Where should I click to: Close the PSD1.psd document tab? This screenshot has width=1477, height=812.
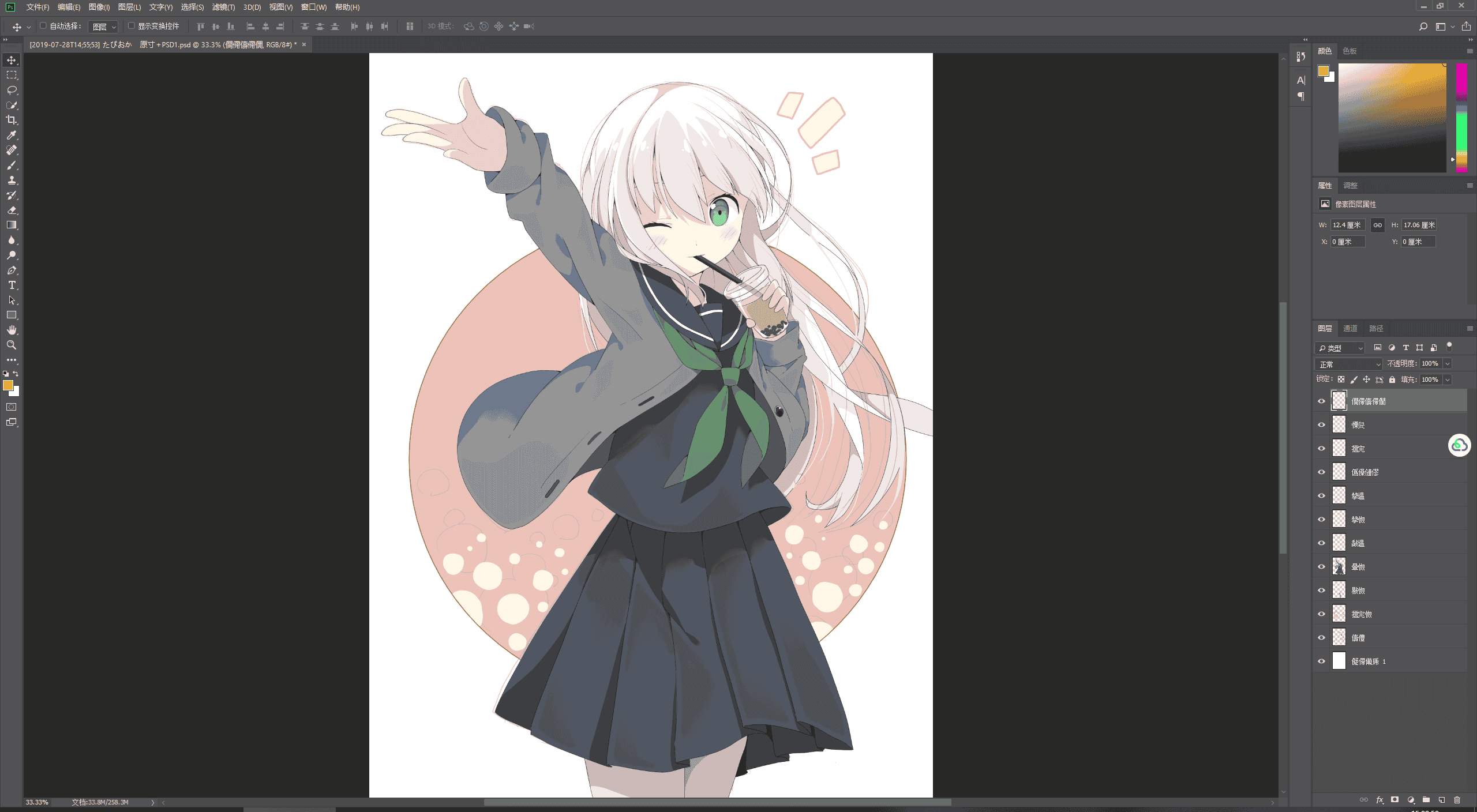(304, 44)
